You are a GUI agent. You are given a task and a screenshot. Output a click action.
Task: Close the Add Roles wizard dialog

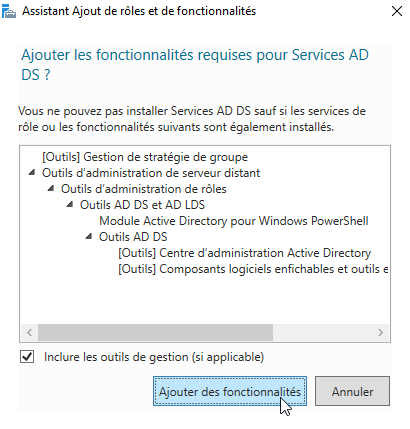tap(397, 11)
